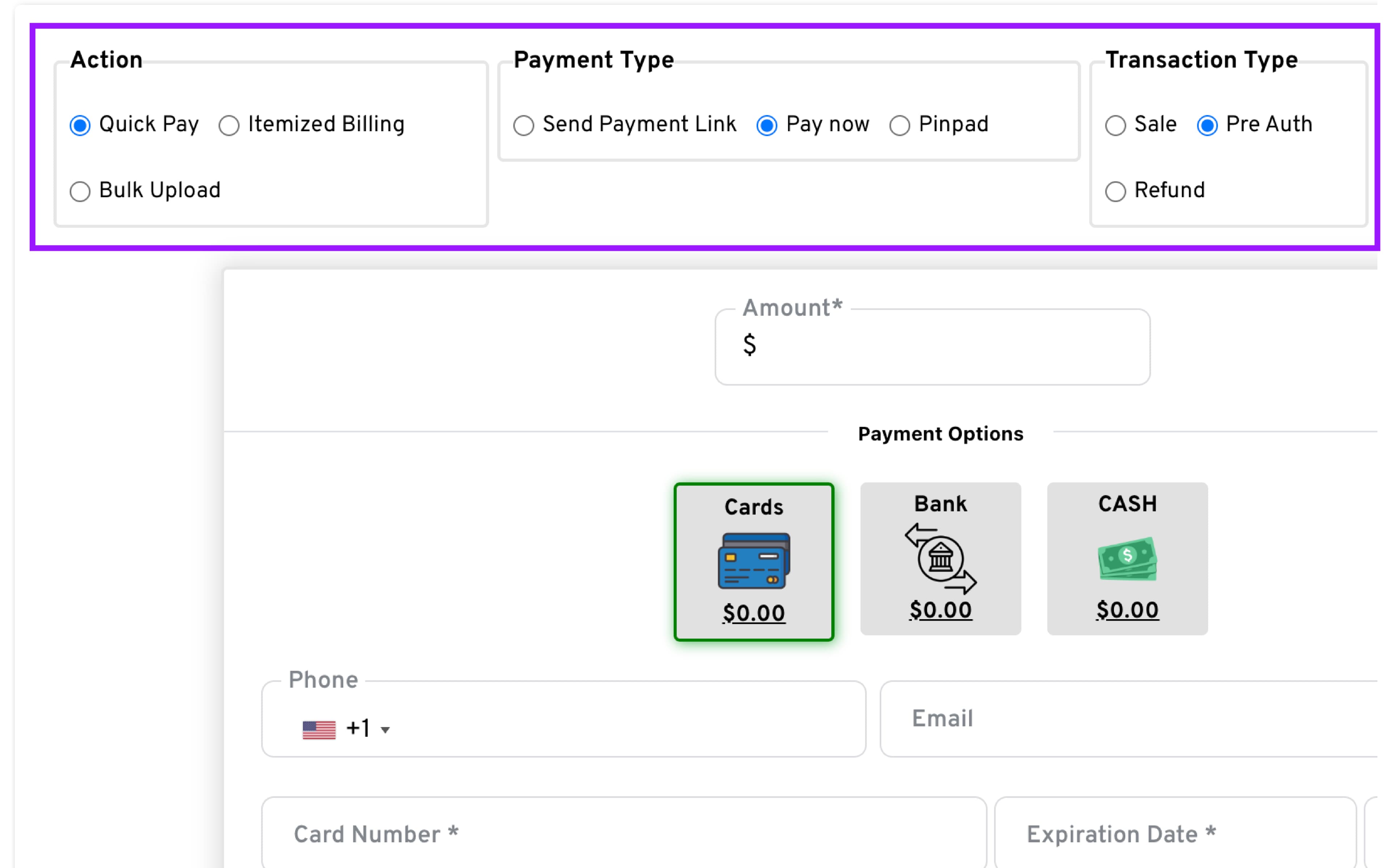The height and width of the screenshot is (868, 1389).
Task: Select the Pre Auth transaction type
Action: pos(1207,125)
